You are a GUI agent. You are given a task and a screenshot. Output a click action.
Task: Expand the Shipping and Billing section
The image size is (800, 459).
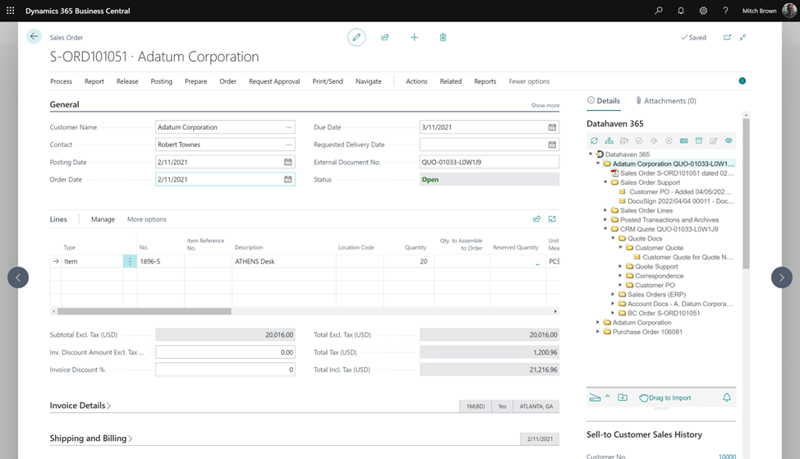(x=91, y=438)
